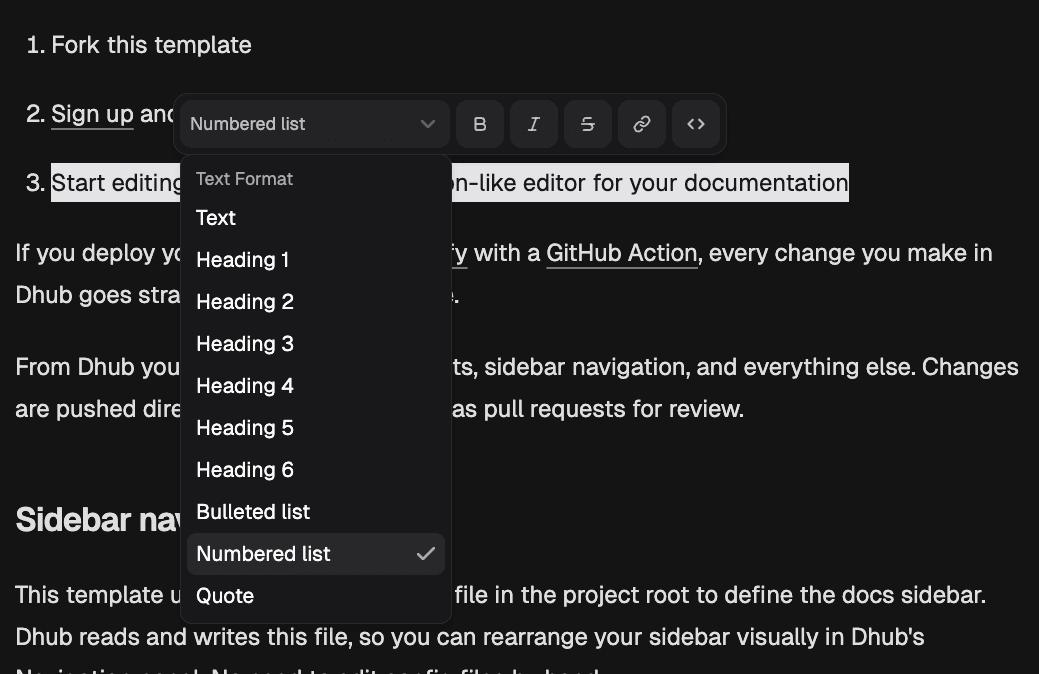Toggle bold formatting in the toolbar
This screenshot has height=674, width=1039.
pyautogui.click(x=479, y=123)
